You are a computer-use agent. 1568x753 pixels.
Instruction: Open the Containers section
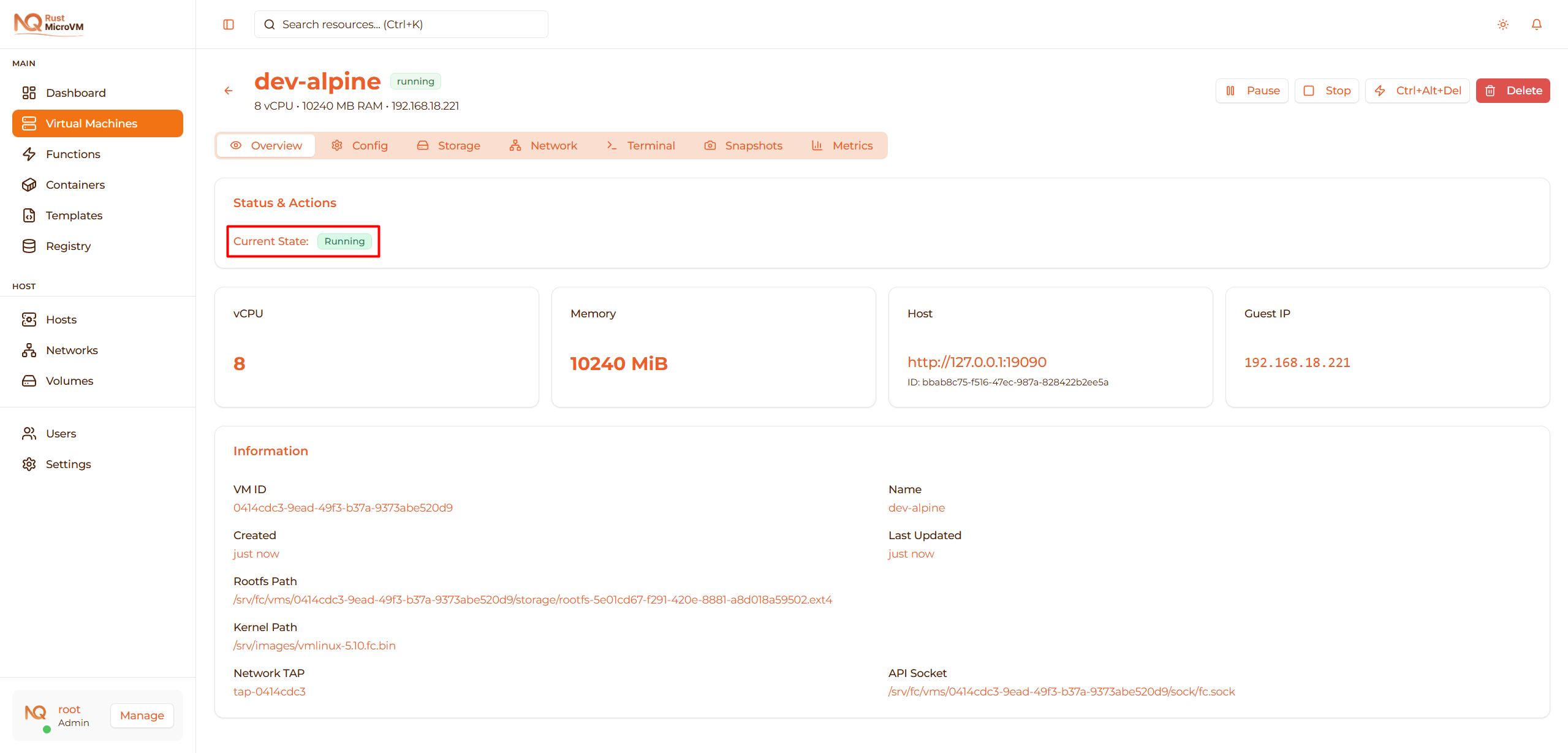(x=75, y=184)
